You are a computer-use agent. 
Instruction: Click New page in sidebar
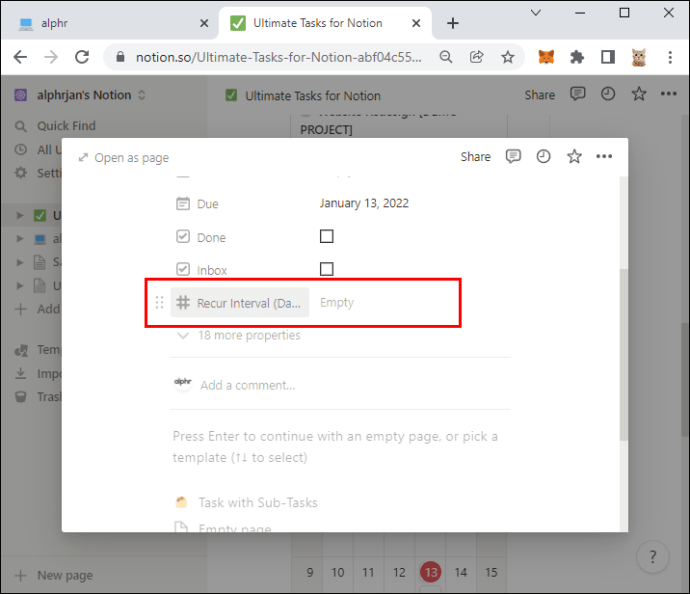click(54, 575)
